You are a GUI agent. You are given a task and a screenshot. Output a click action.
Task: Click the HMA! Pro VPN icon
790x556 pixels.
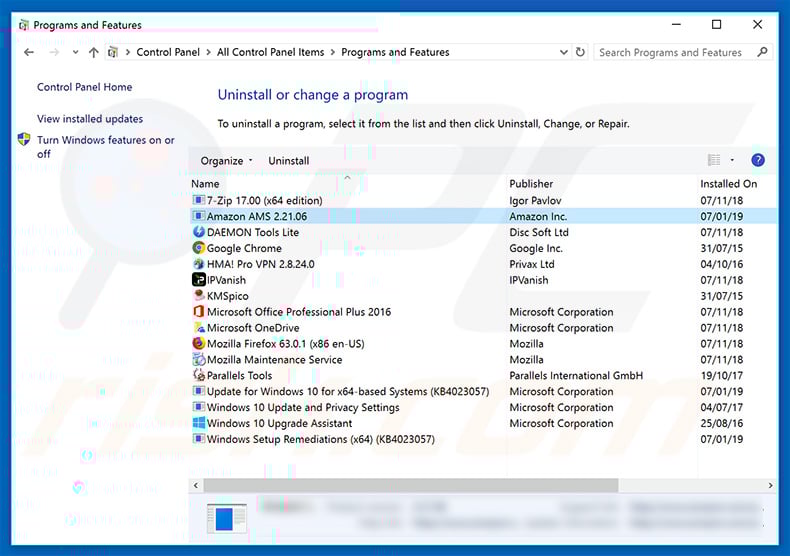pyautogui.click(x=199, y=264)
